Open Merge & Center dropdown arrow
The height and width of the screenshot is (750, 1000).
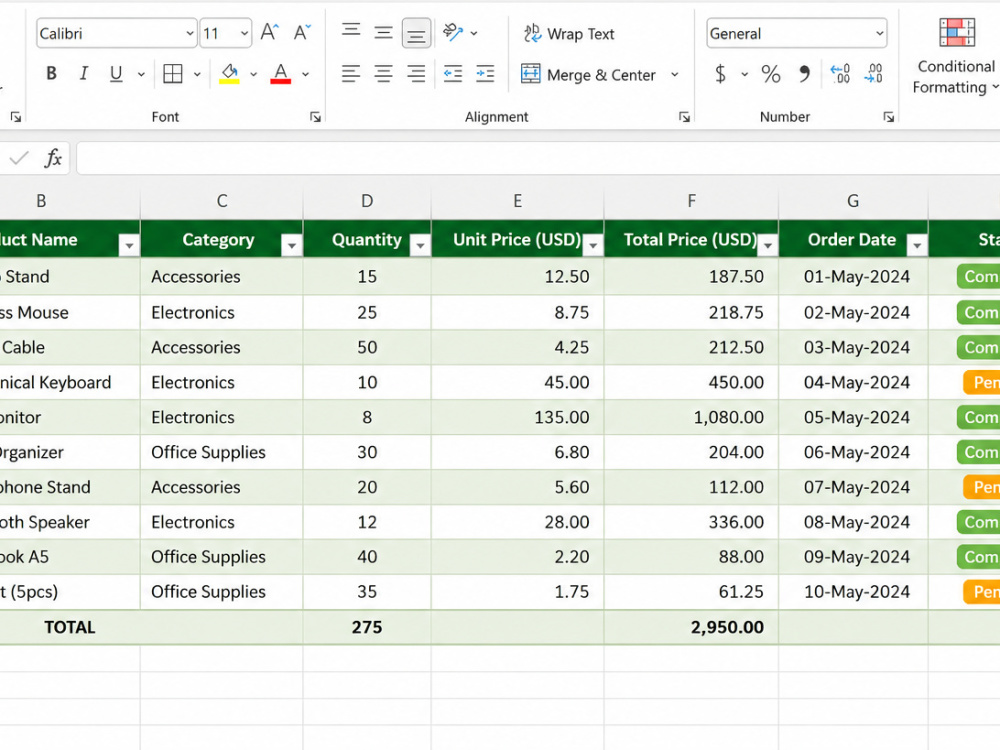pos(675,75)
